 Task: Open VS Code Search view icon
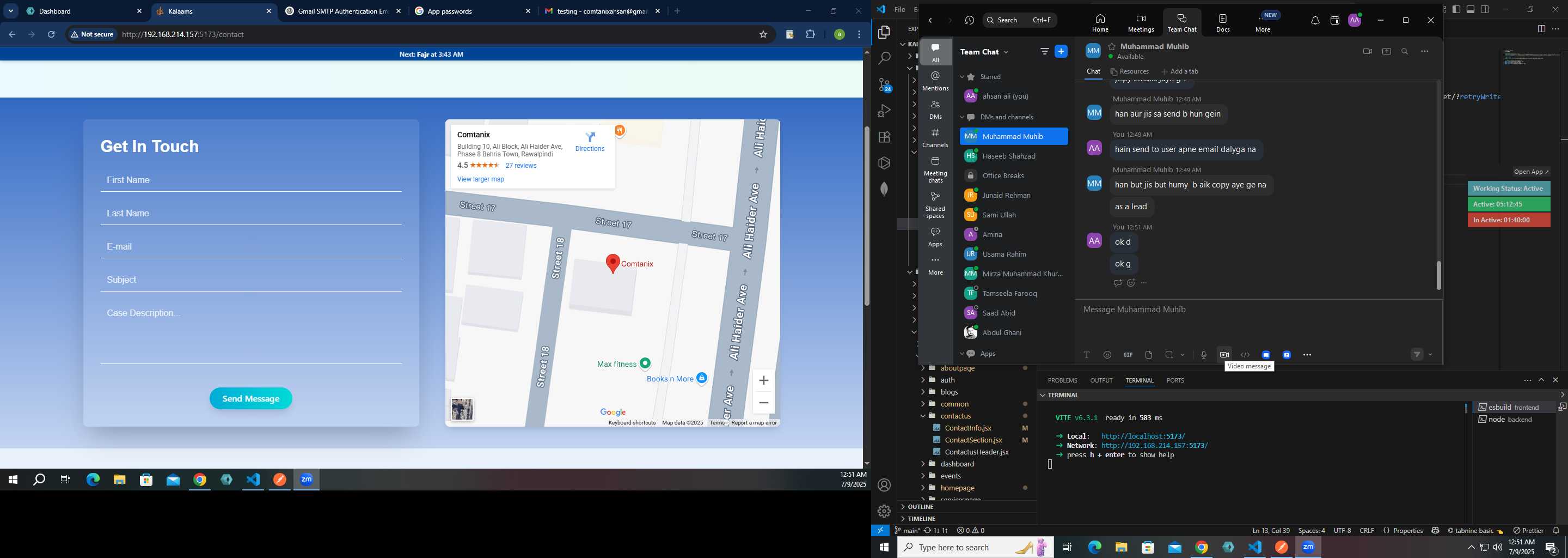pyautogui.click(x=884, y=58)
